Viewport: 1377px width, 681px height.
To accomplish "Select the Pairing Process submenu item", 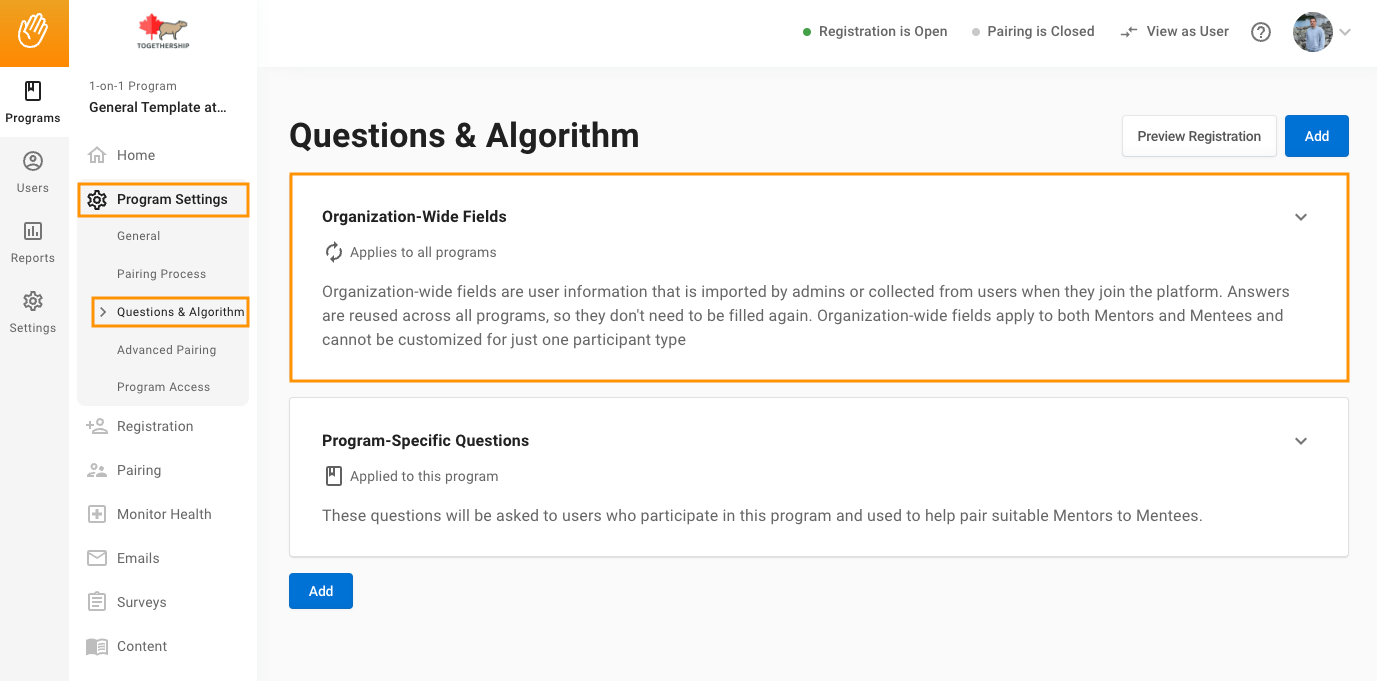I will pyautogui.click(x=161, y=274).
